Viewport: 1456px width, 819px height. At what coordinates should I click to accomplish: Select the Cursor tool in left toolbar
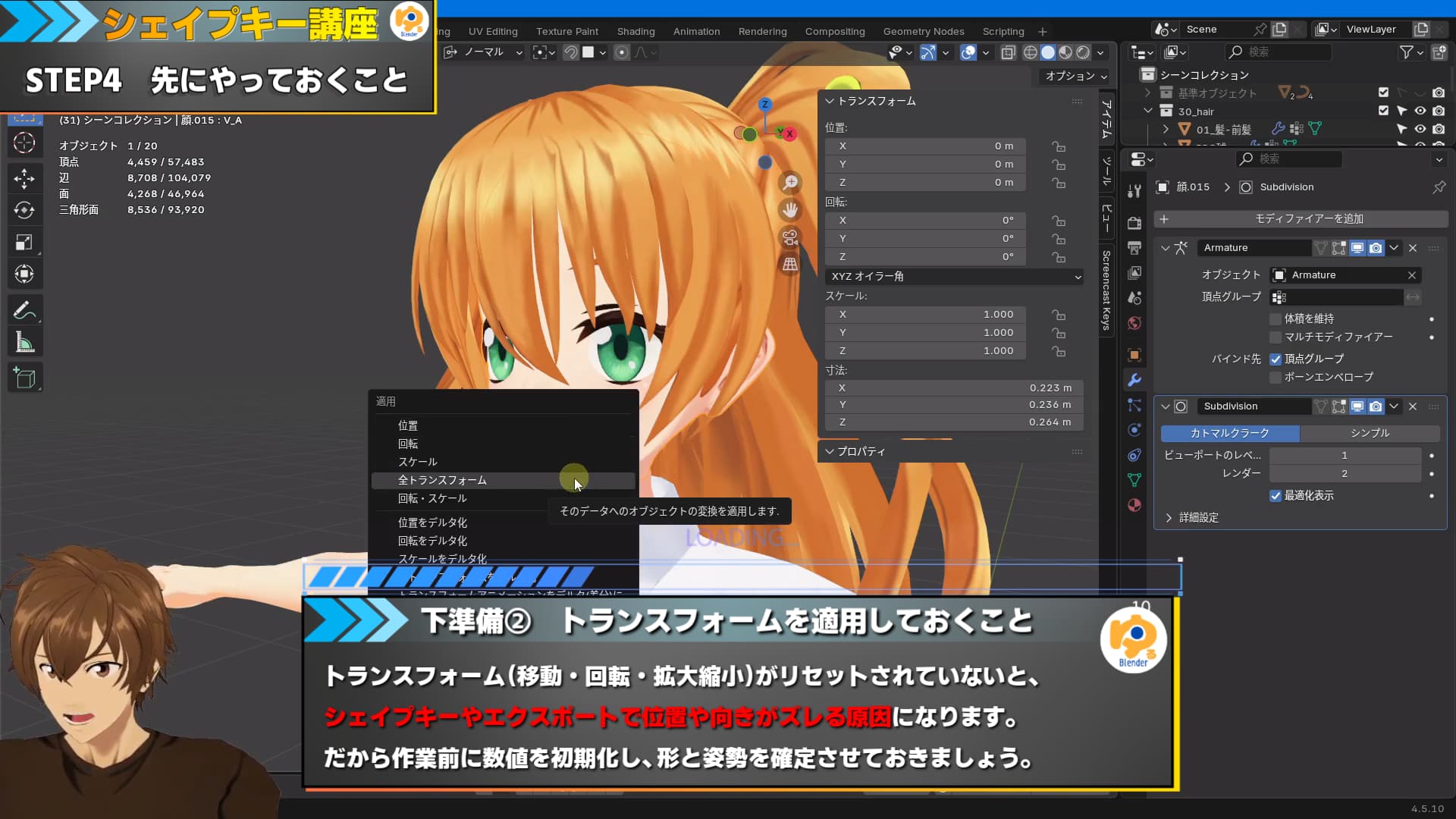point(24,143)
